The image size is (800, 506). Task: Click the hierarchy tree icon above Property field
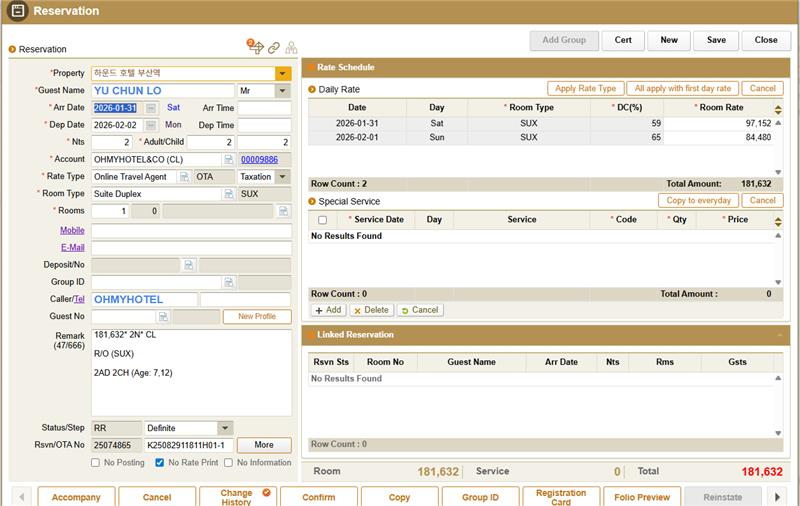point(291,48)
